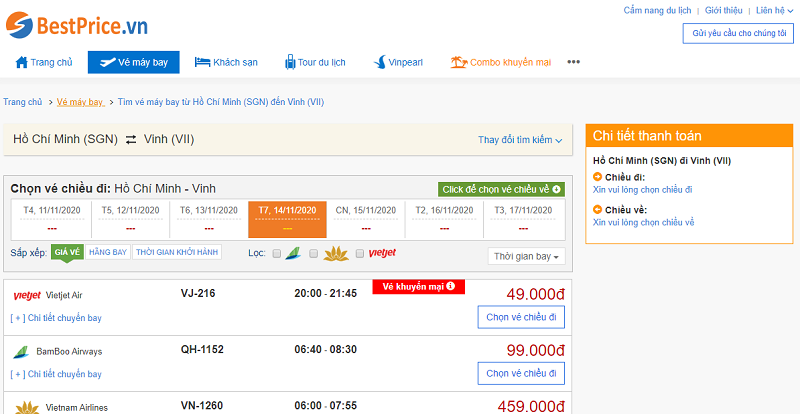Open the Vinpearl menu item

pyautogui.click(x=398, y=62)
